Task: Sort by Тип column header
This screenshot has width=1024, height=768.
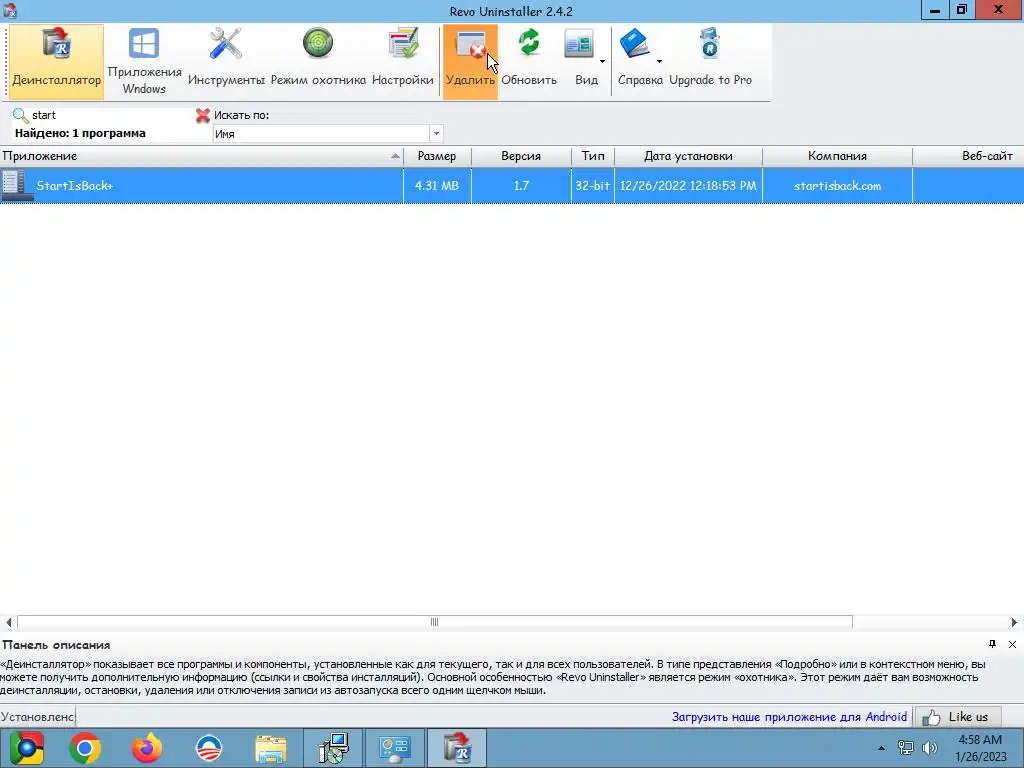Action: [593, 156]
